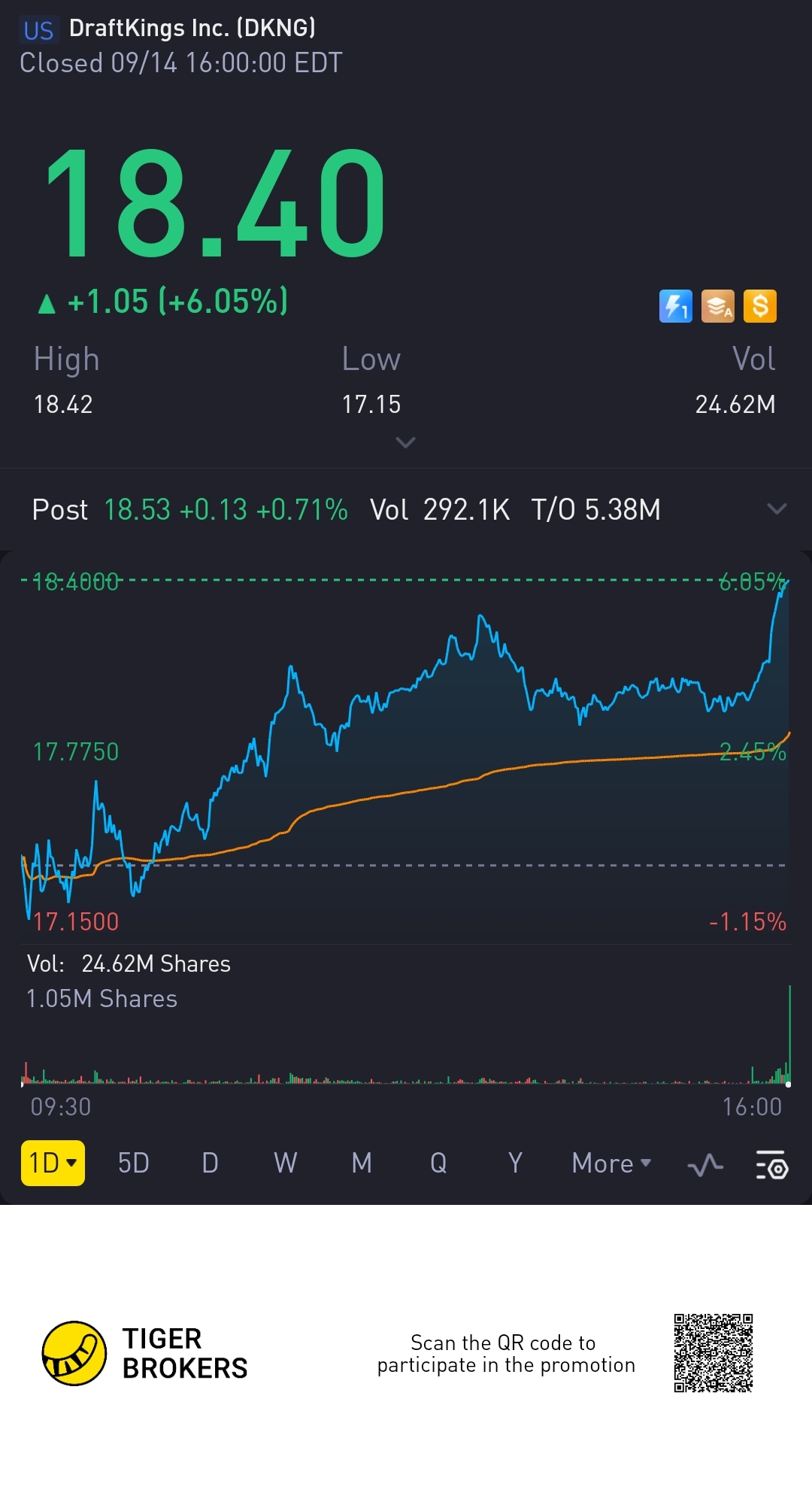Screen dimensions: 812x1502
Task: Open chart settings list-gear icon
Action: [772, 1164]
